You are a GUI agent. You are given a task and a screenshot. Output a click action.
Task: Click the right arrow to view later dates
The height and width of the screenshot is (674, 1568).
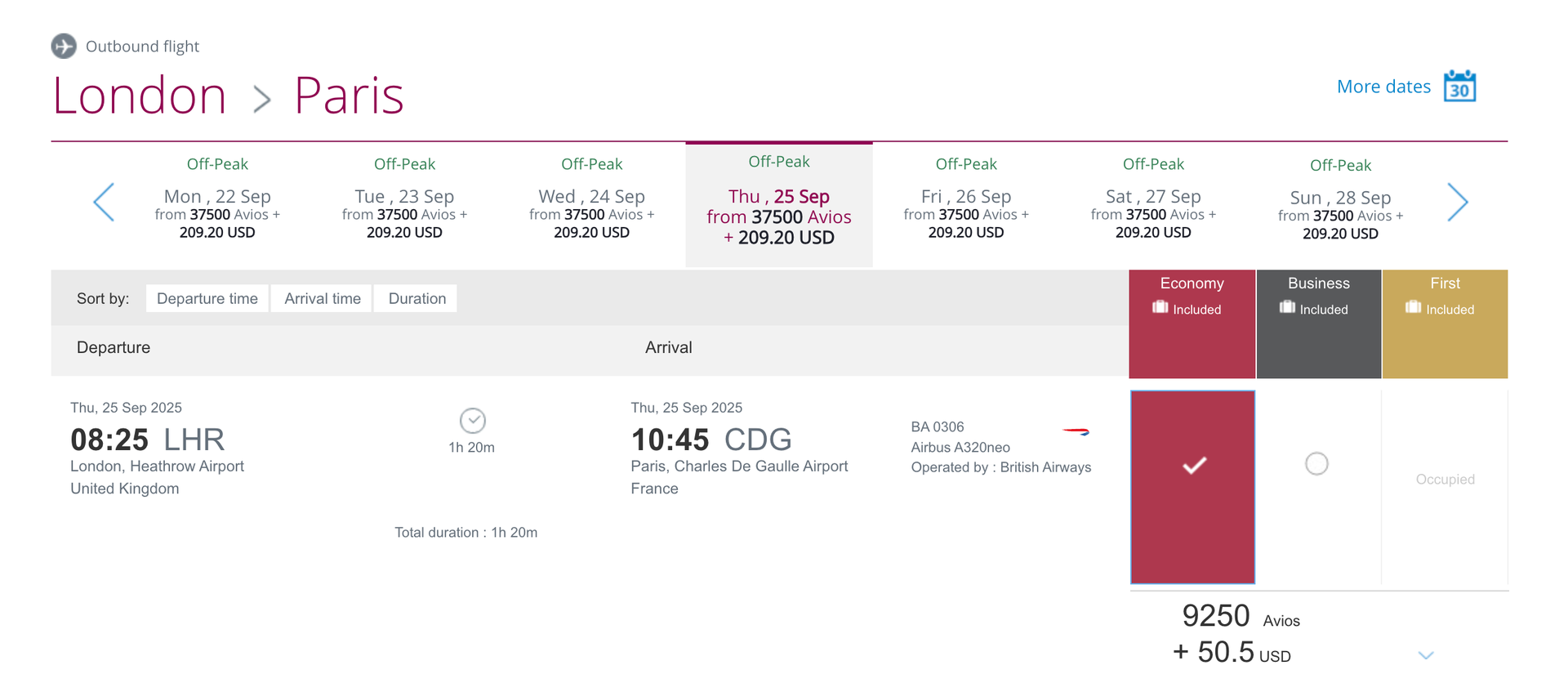point(1458,202)
